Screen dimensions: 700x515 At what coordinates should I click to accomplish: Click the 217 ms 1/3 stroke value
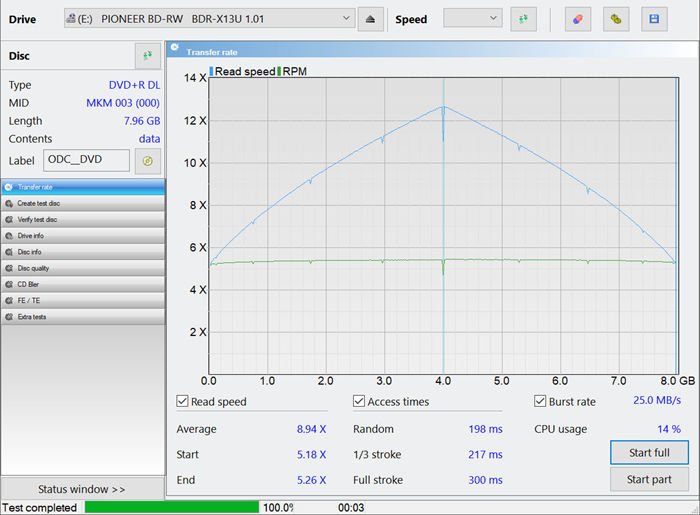485,454
